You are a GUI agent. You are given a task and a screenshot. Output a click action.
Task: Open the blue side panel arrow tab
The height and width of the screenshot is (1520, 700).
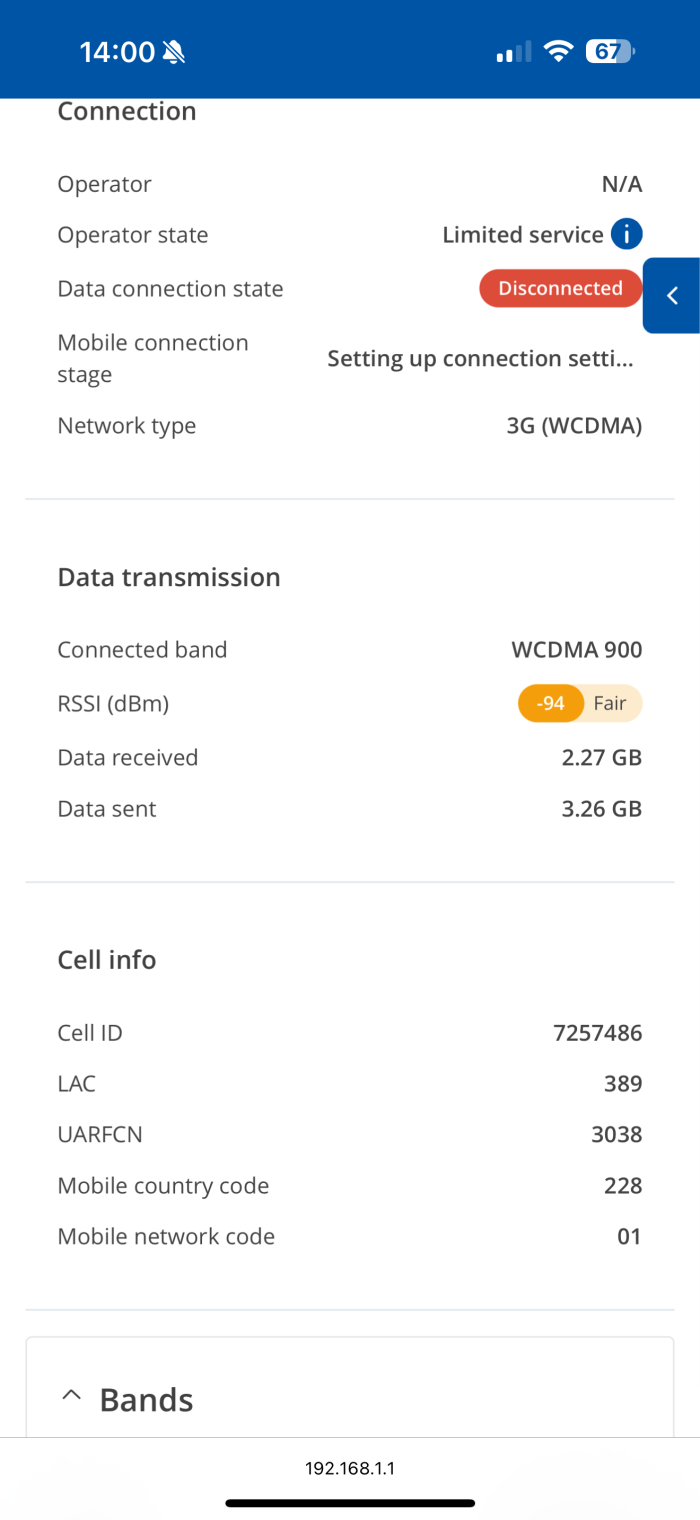click(x=672, y=295)
